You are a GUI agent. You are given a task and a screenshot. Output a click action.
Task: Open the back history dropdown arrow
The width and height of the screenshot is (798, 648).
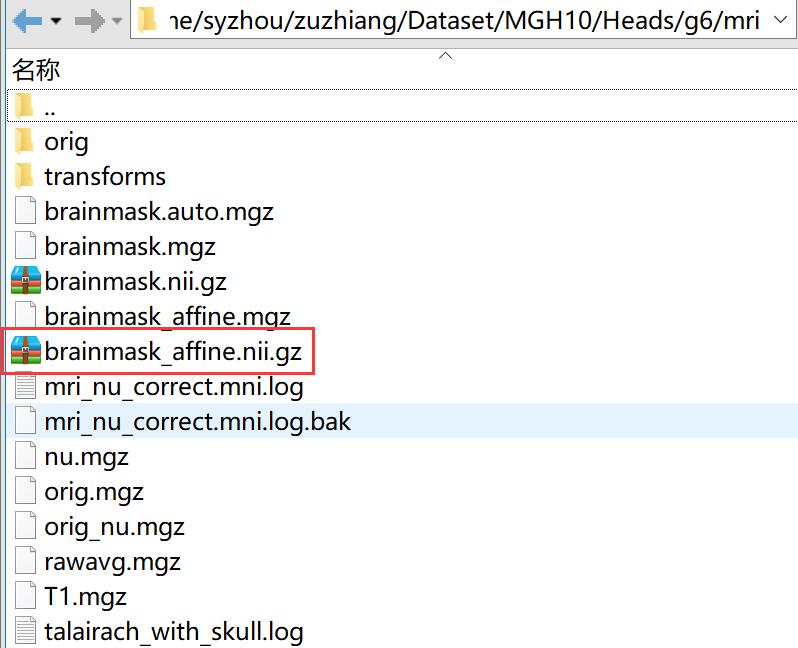[56, 21]
